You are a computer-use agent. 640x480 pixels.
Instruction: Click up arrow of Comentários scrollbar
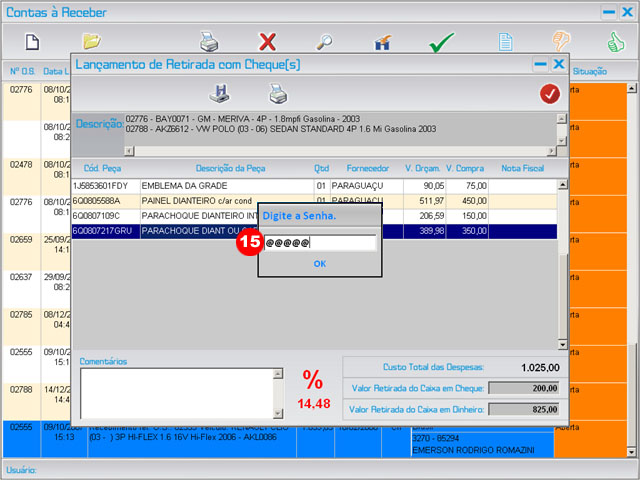(278, 373)
